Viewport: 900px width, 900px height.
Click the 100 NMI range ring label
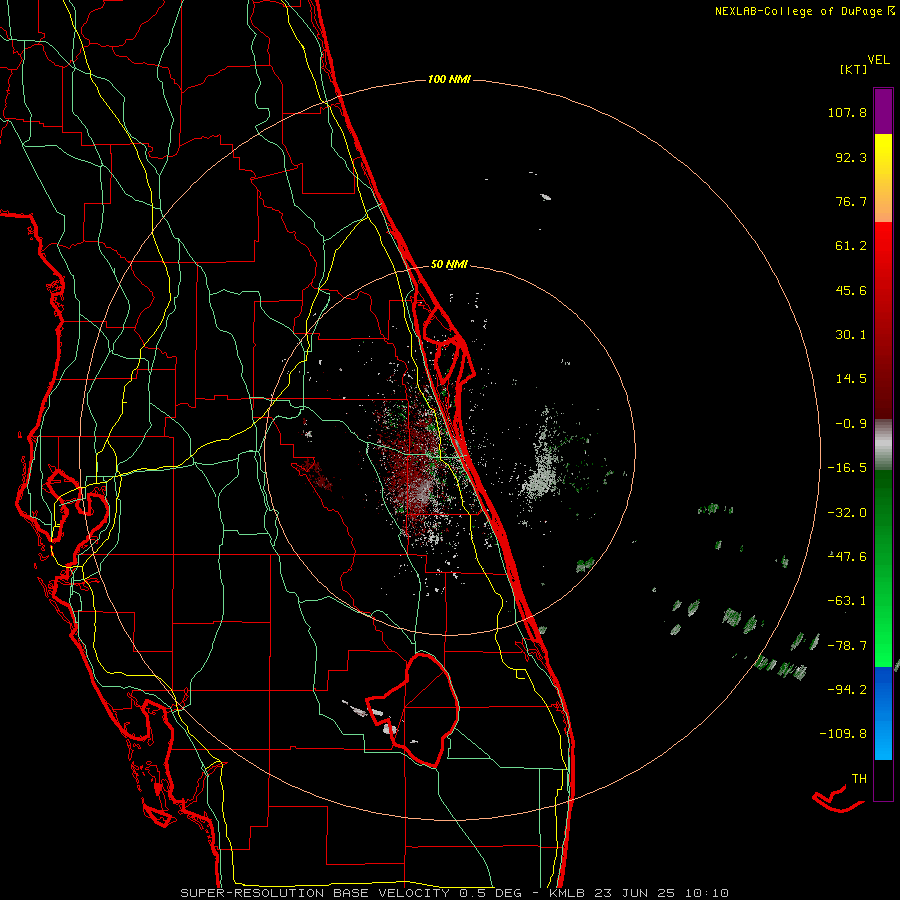[449, 79]
